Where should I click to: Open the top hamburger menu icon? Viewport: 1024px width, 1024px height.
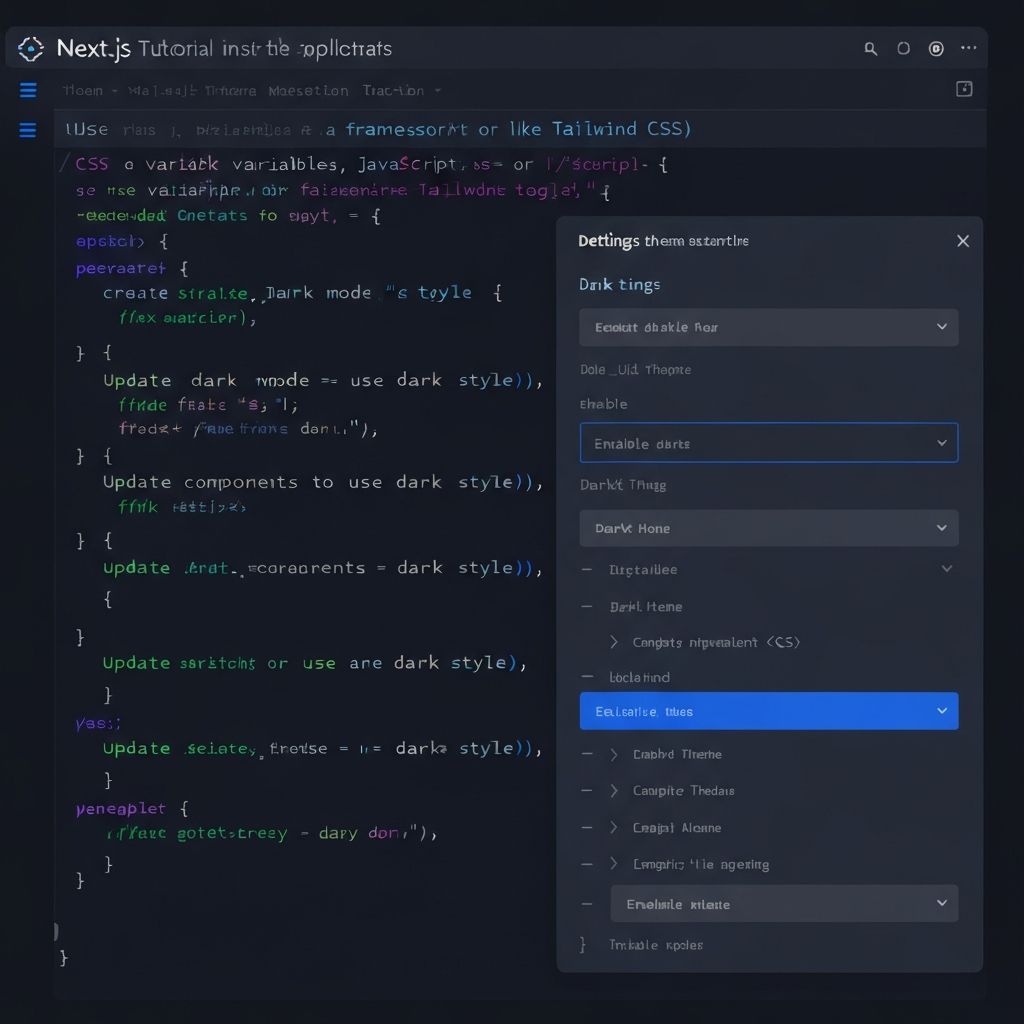(x=28, y=90)
